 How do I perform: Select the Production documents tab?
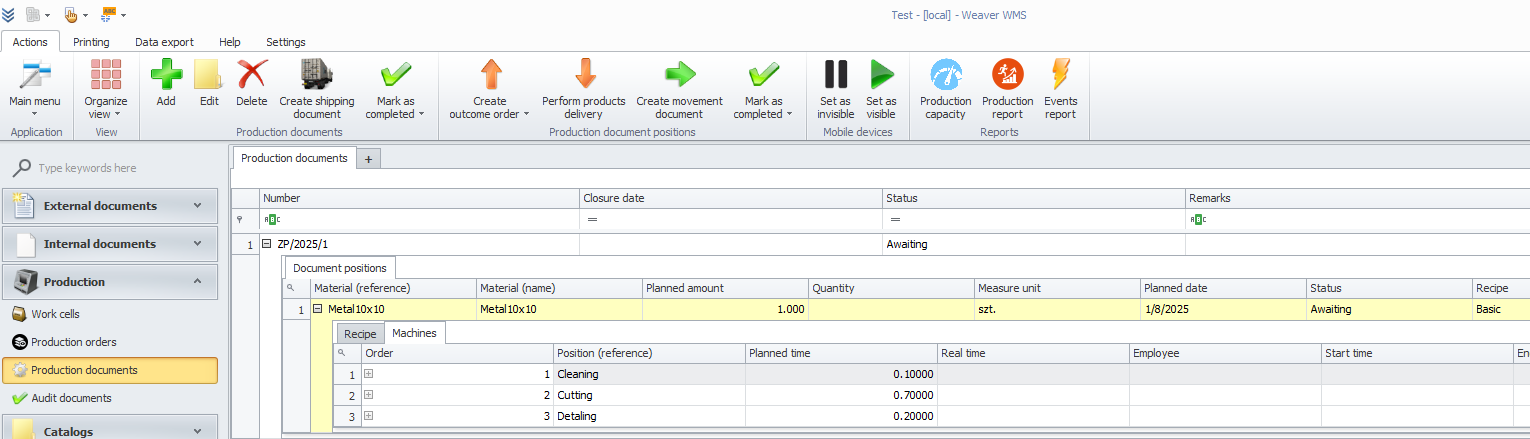[x=294, y=158]
